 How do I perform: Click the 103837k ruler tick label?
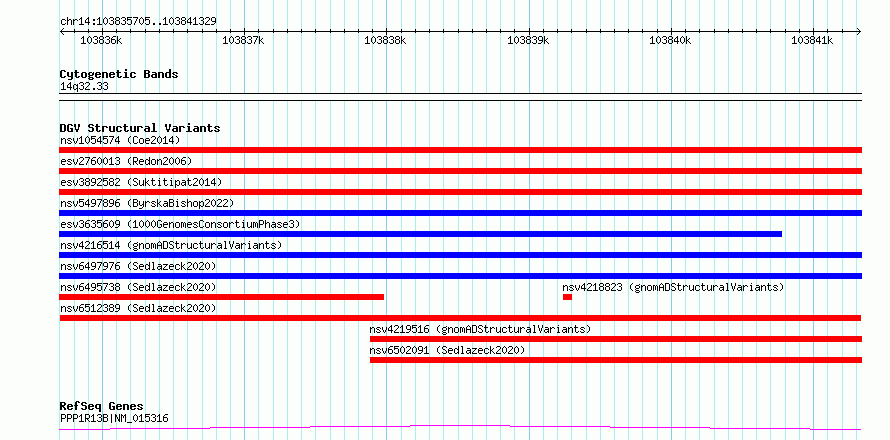point(243,40)
